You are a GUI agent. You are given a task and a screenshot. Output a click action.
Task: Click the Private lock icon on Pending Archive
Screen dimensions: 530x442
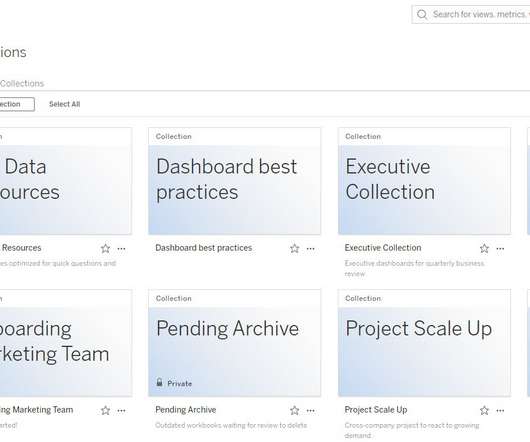pos(160,382)
